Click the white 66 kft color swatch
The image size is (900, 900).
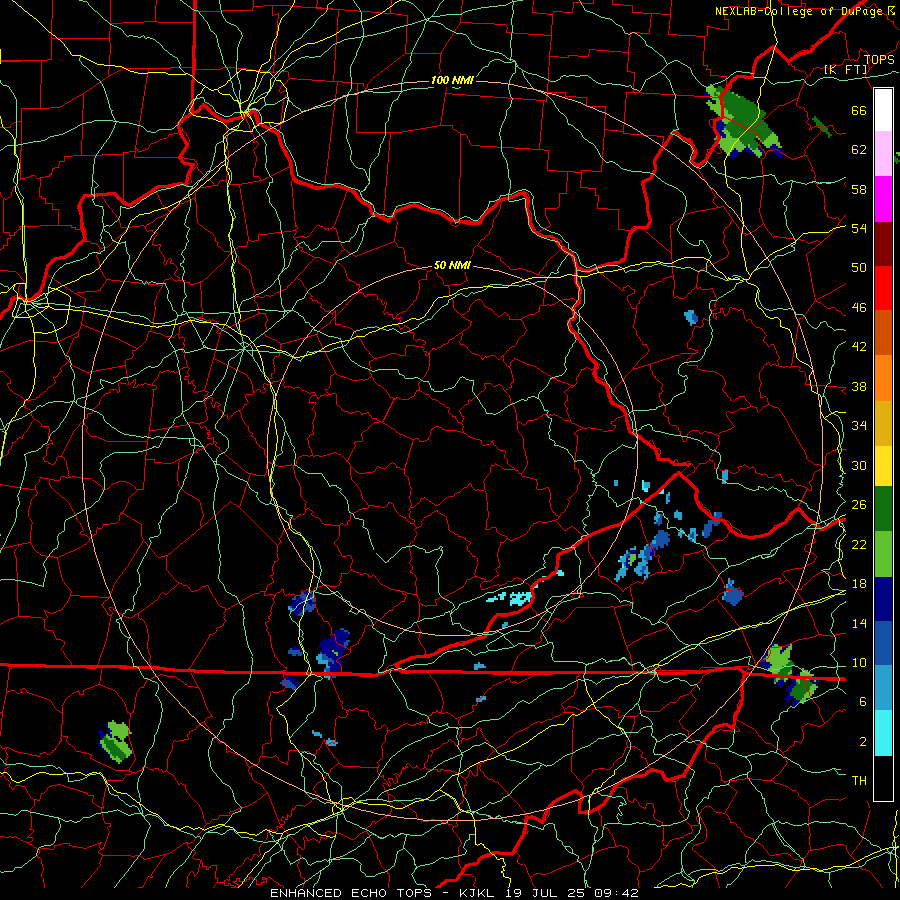click(883, 110)
